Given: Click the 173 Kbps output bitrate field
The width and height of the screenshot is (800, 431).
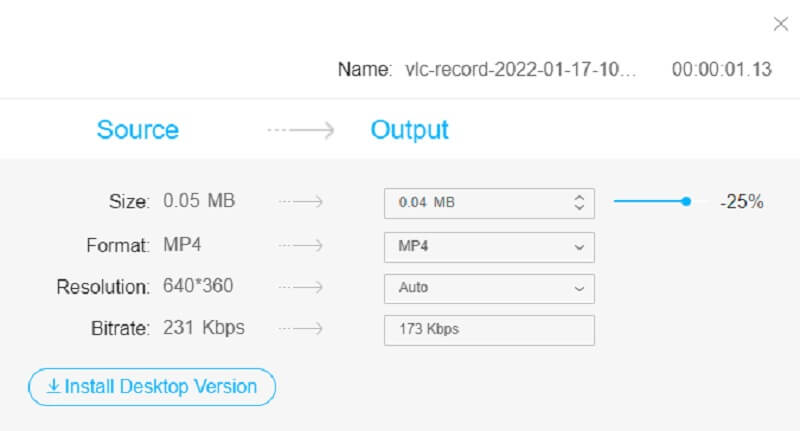Looking at the screenshot, I should (489, 329).
